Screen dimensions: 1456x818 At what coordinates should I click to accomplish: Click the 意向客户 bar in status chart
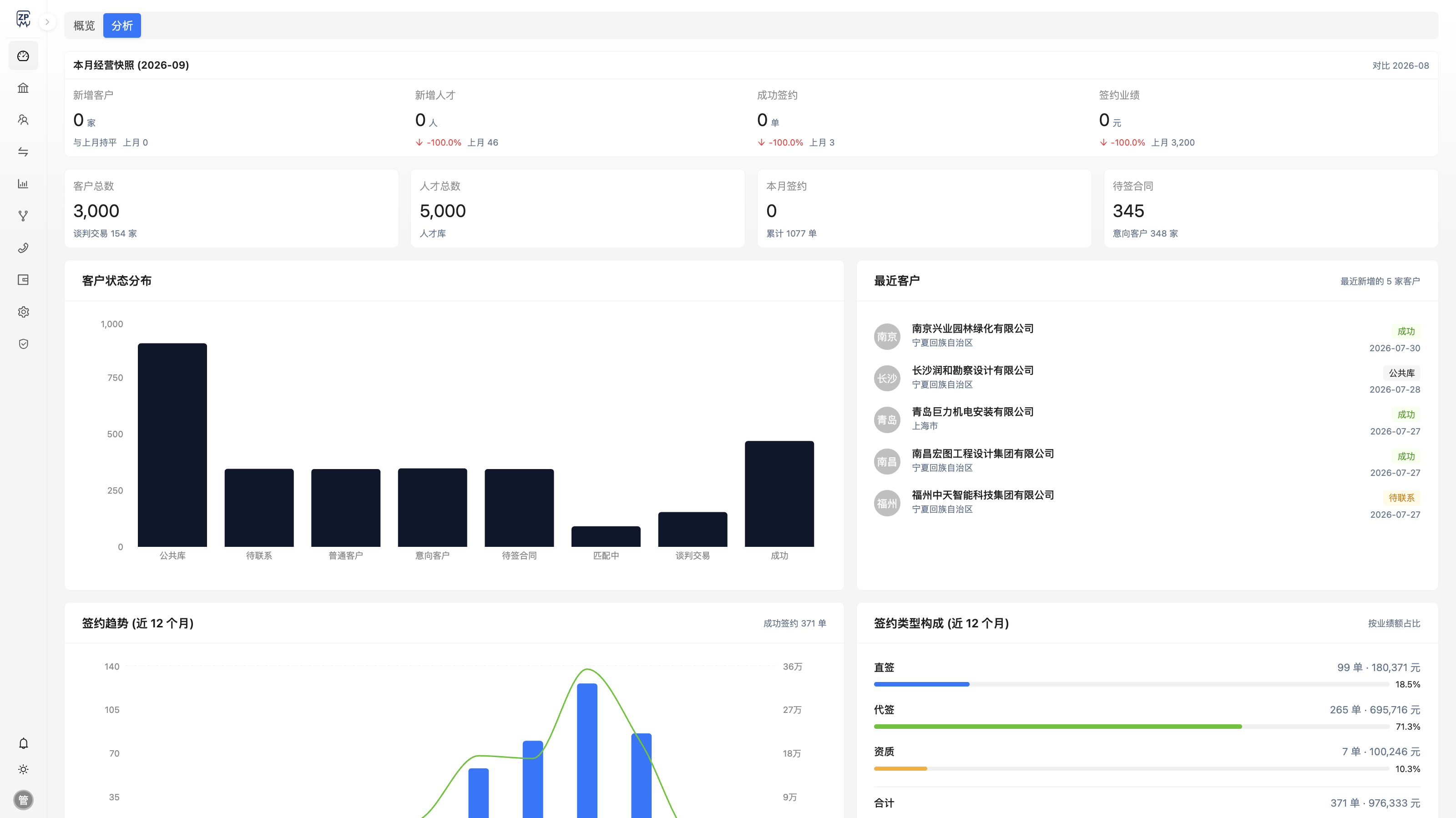[432, 507]
